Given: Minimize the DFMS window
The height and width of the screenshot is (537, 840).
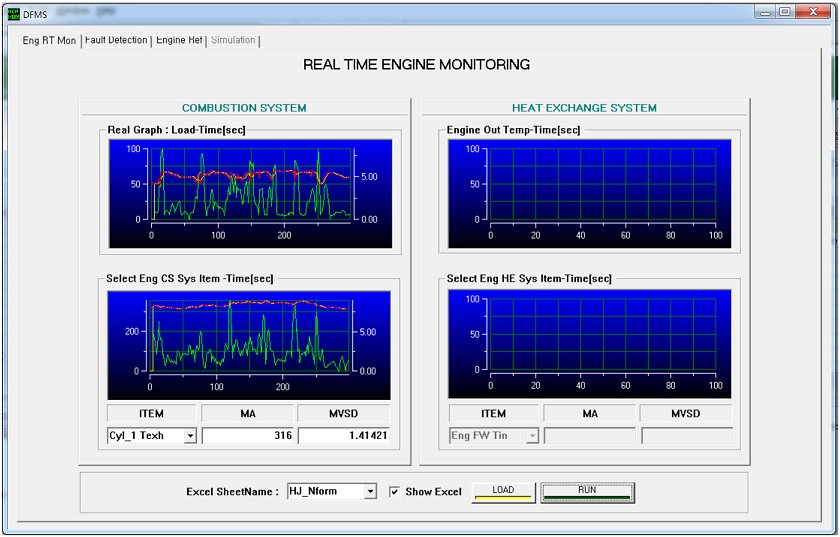Looking at the screenshot, I should point(766,12).
